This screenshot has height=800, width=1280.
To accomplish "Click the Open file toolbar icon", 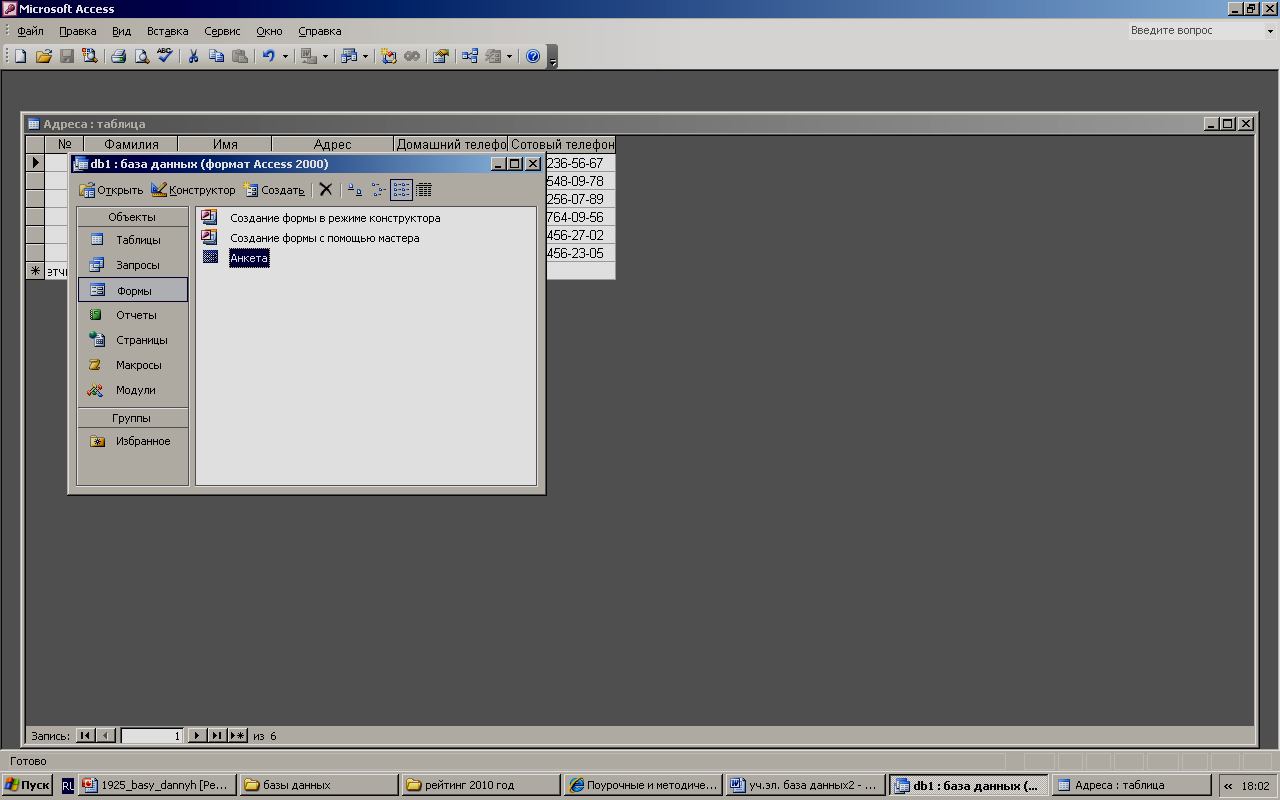I will (43, 56).
